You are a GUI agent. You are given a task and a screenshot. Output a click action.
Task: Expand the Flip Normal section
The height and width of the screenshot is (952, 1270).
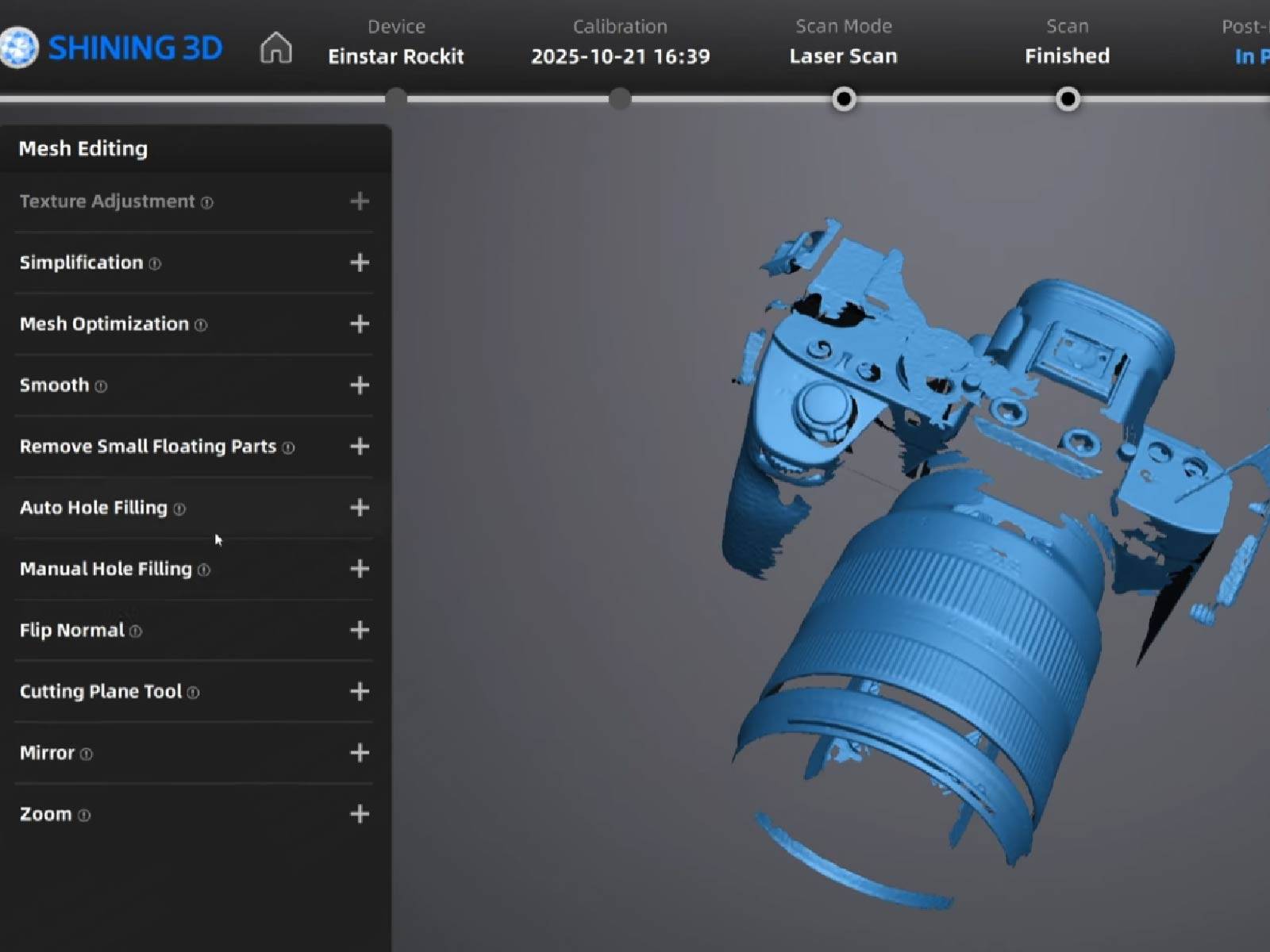coord(360,630)
